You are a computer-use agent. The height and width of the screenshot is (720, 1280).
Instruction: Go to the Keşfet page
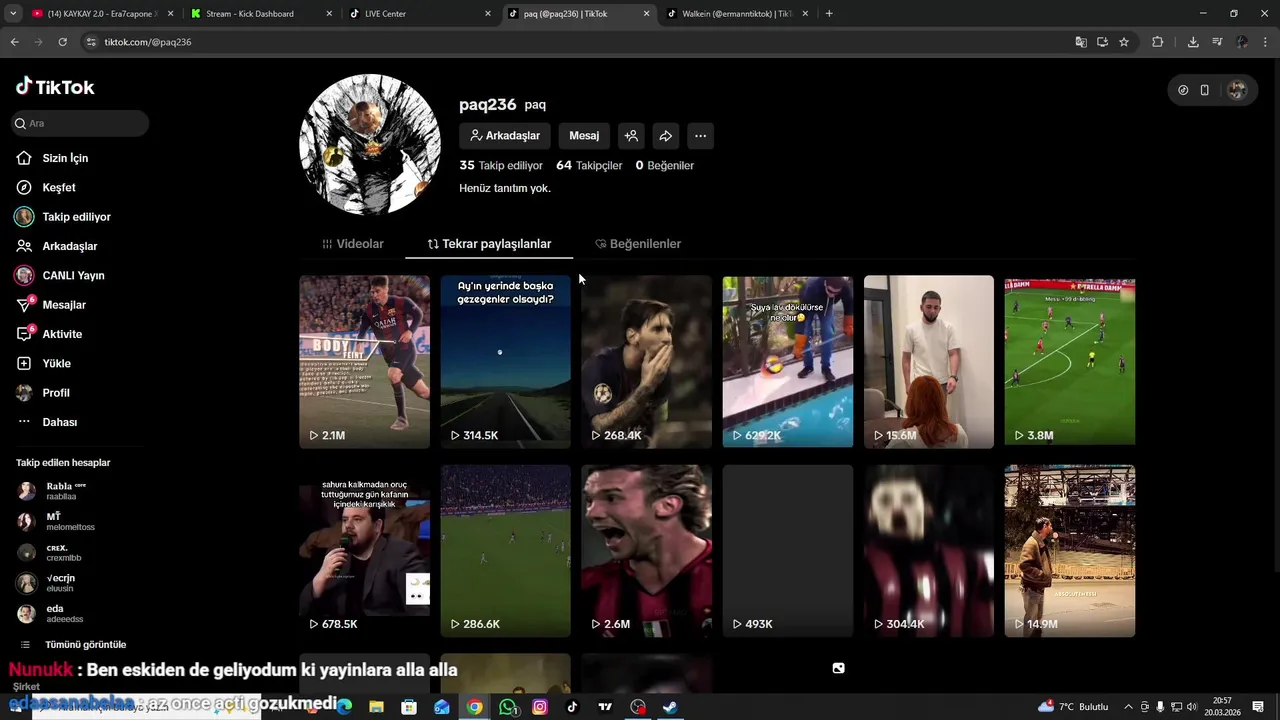(x=59, y=187)
